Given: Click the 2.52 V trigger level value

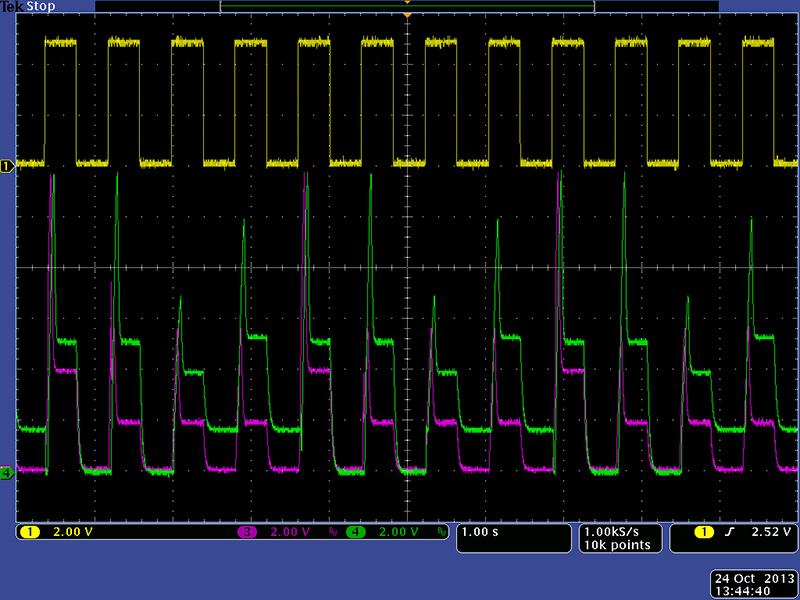Looking at the screenshot, I should [771, 532].
